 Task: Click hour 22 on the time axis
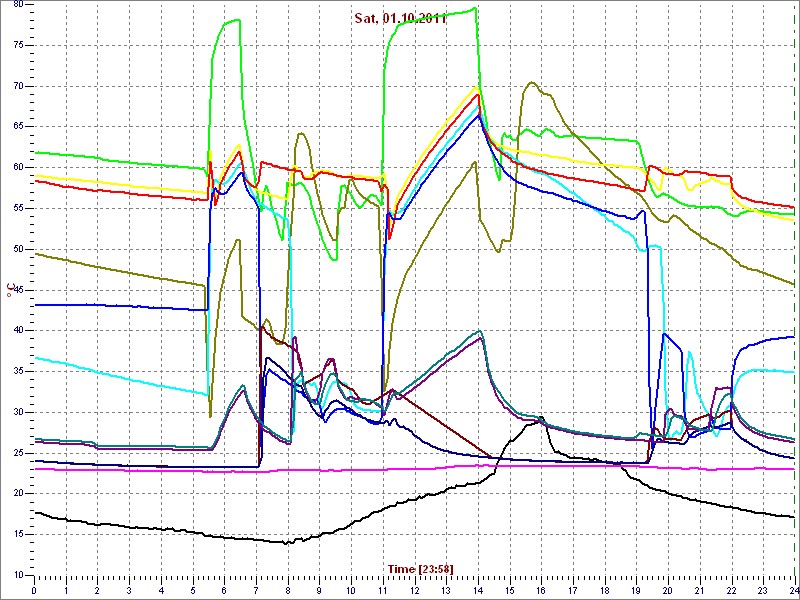coord(731,590)
